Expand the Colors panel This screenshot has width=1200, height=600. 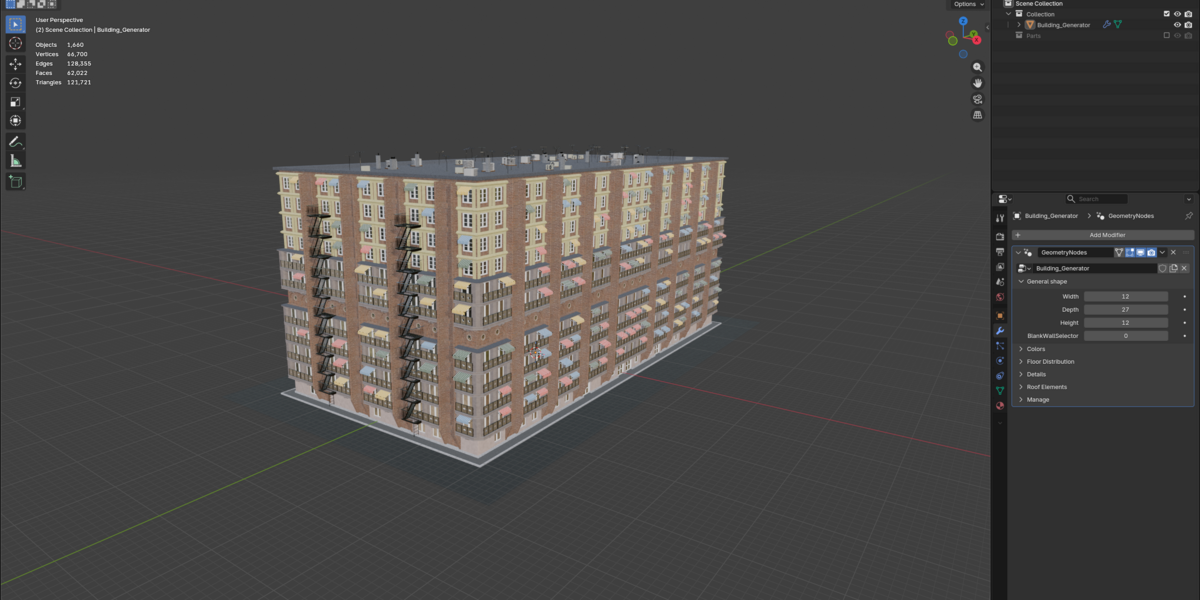pos(1036,349)
